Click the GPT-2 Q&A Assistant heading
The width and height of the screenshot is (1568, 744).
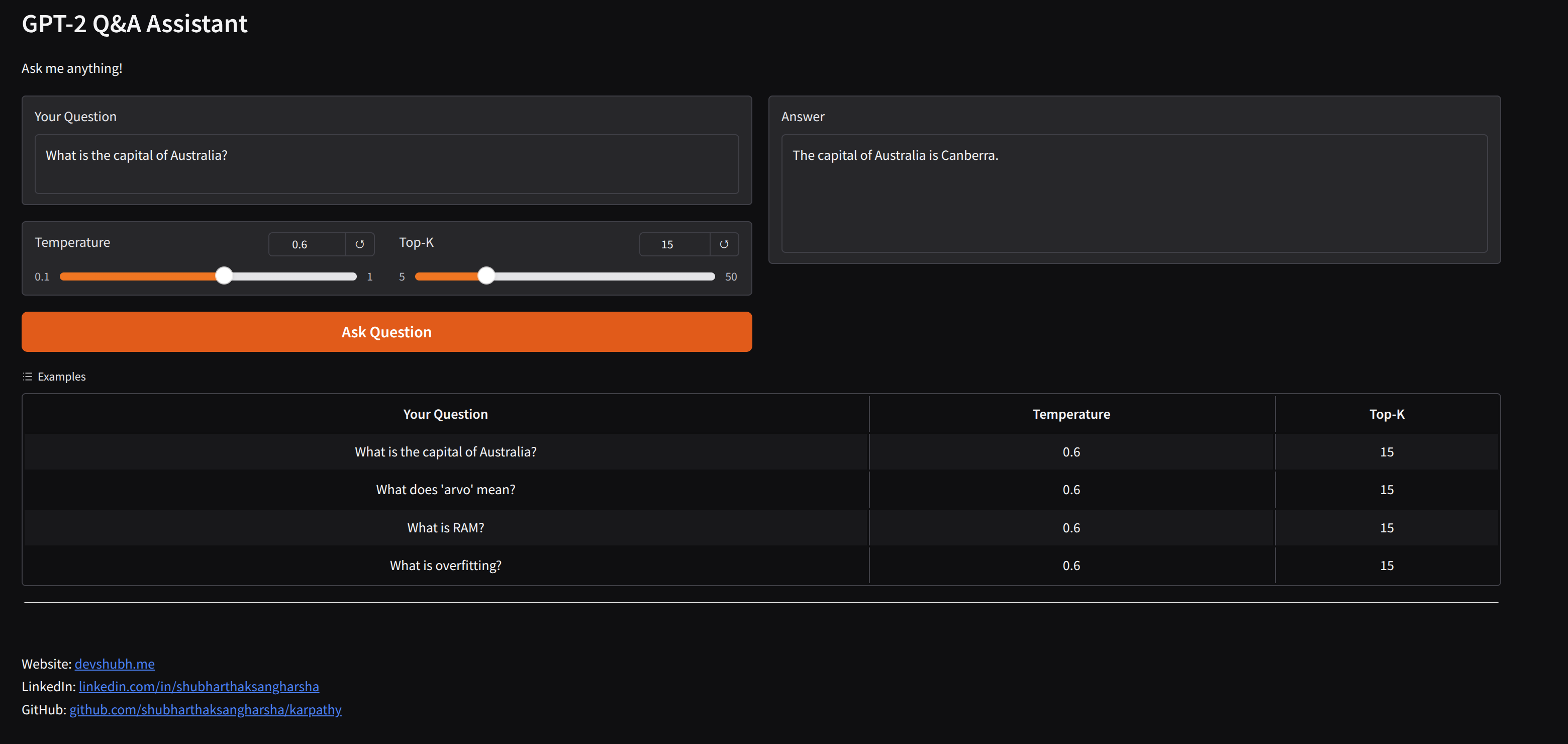coord(135,24)
